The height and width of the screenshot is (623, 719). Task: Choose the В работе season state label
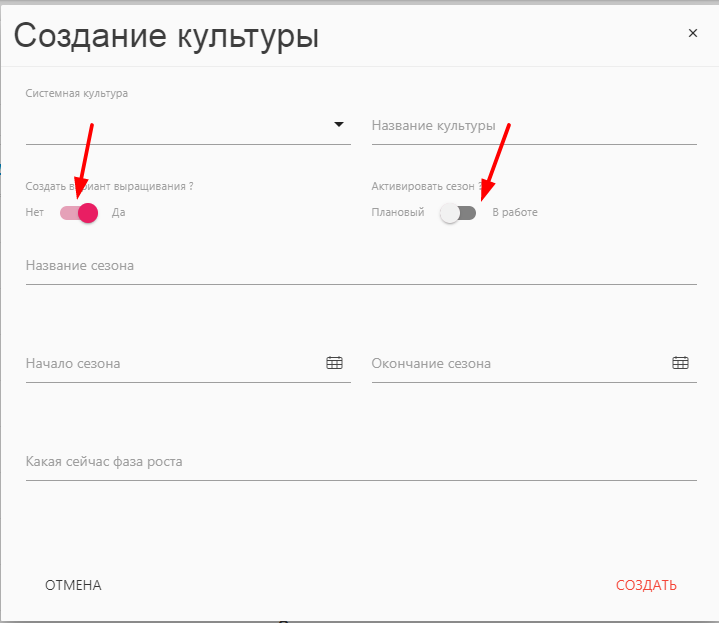click(x=515, y=212)
